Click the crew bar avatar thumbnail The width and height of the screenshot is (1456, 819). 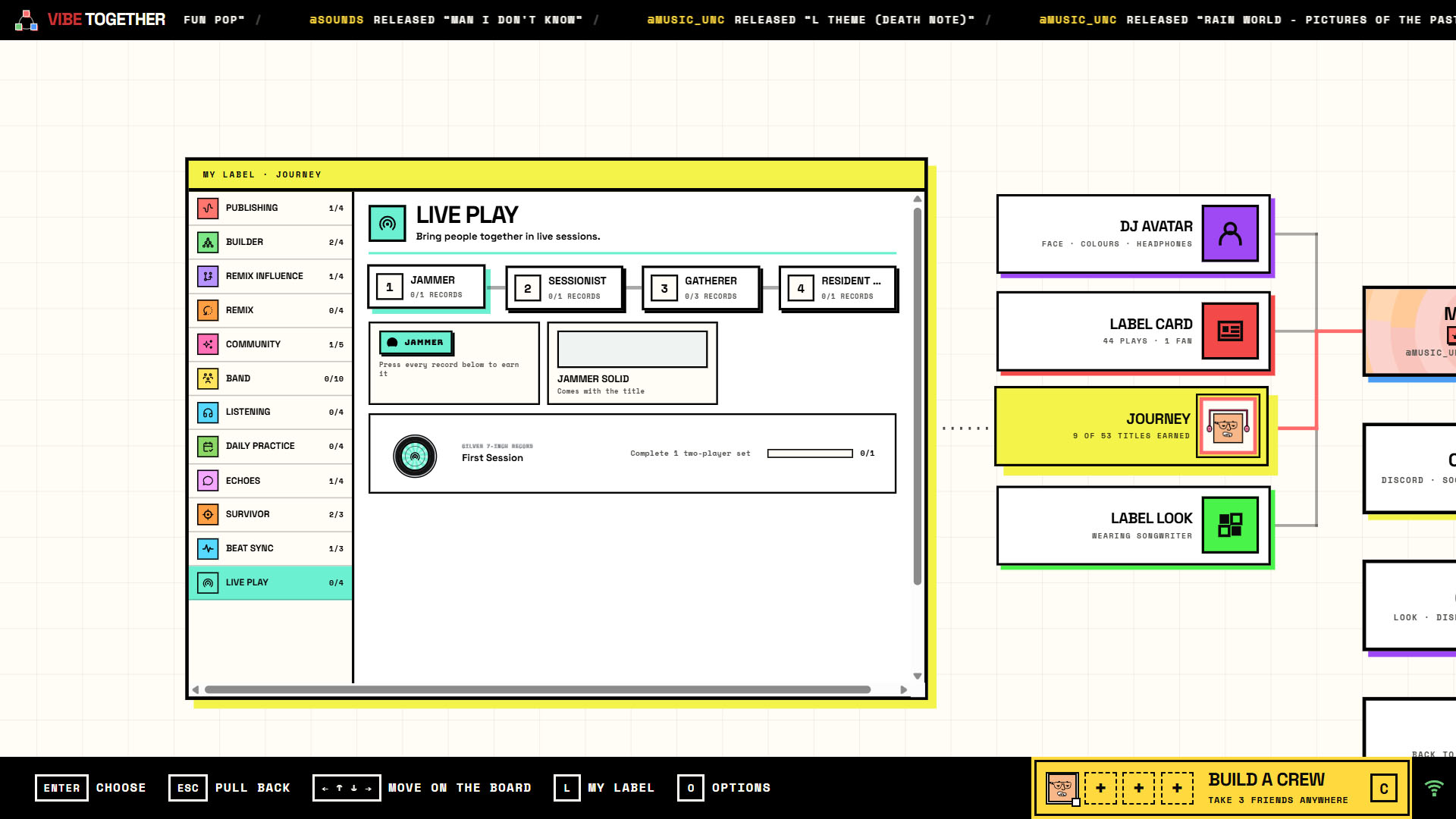click(1062, 789)
